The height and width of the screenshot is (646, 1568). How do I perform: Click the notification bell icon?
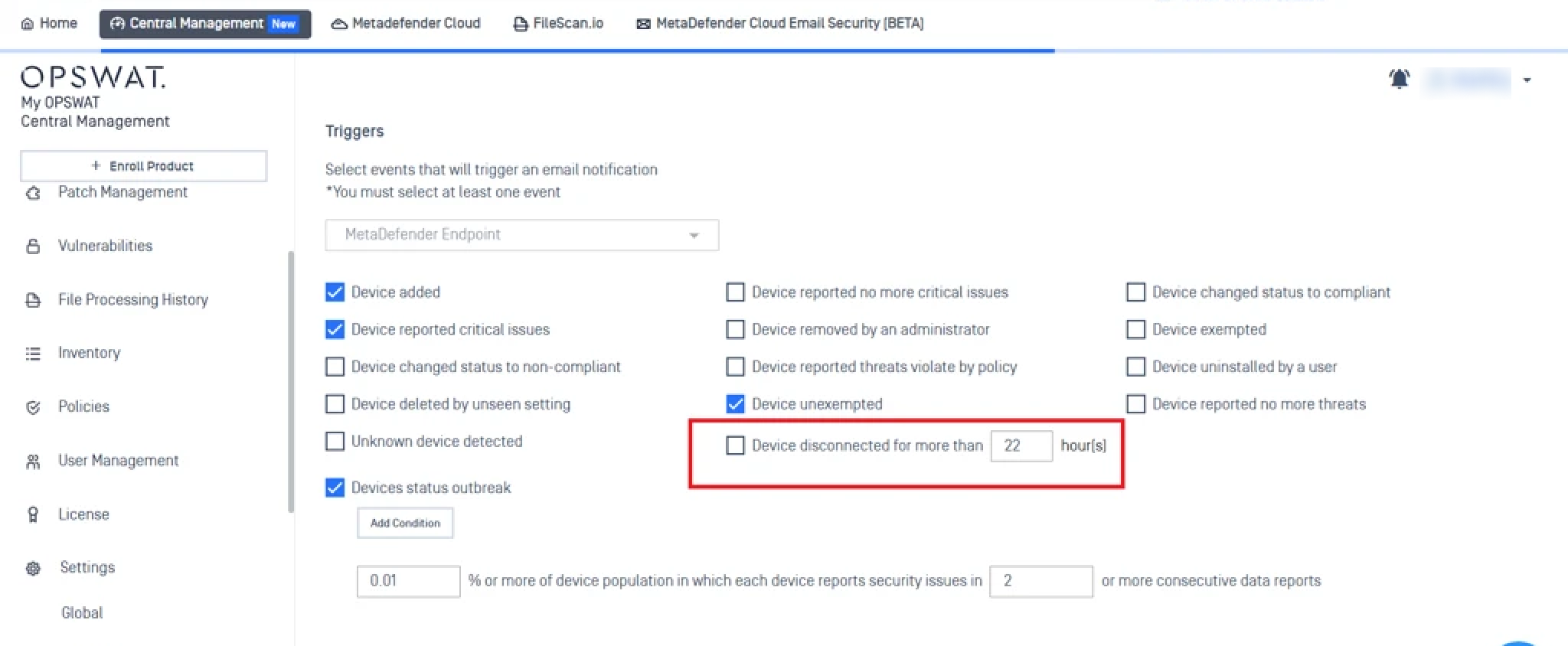[1399, 78]
